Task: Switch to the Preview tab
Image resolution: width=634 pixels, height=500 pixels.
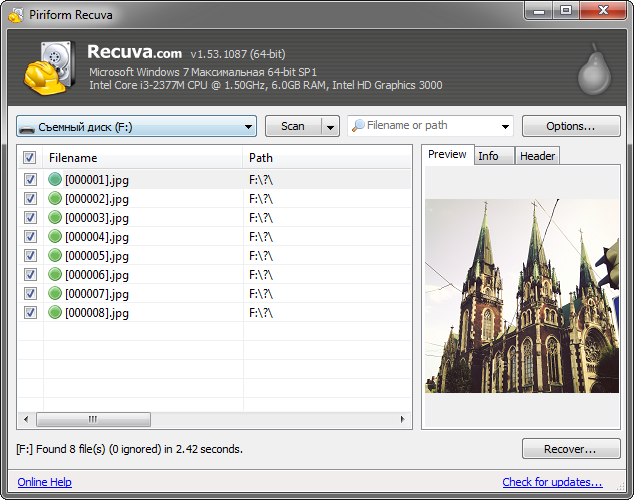Action: click(x=447, y=154)
